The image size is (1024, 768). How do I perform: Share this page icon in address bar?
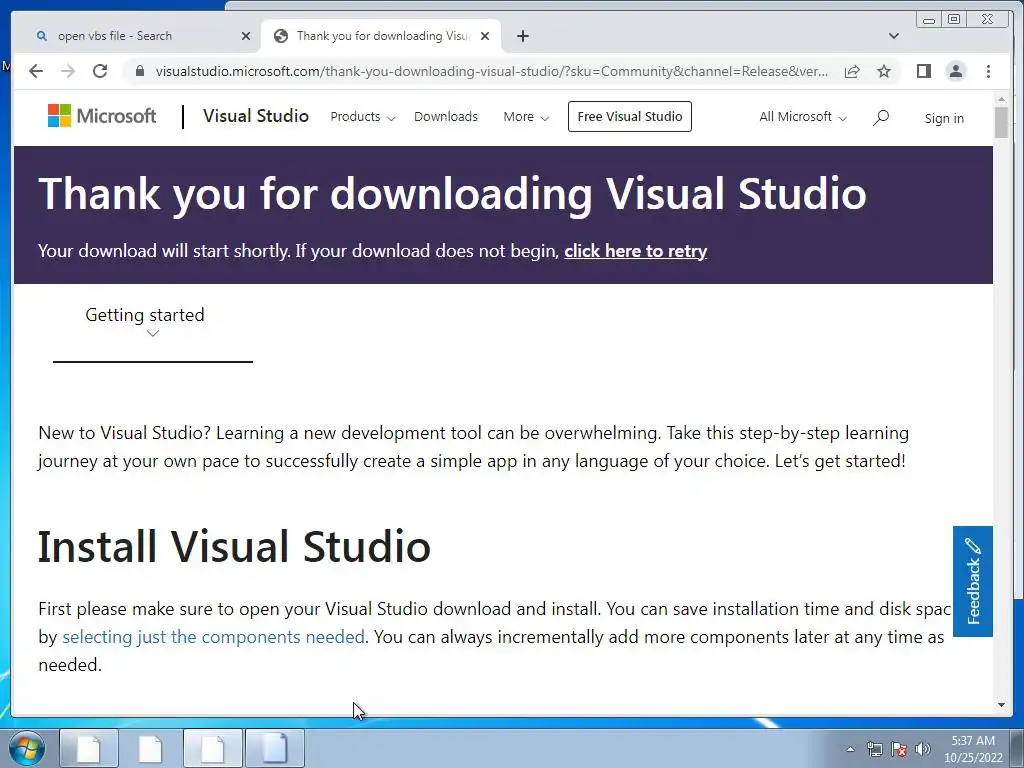click(852, 71)
